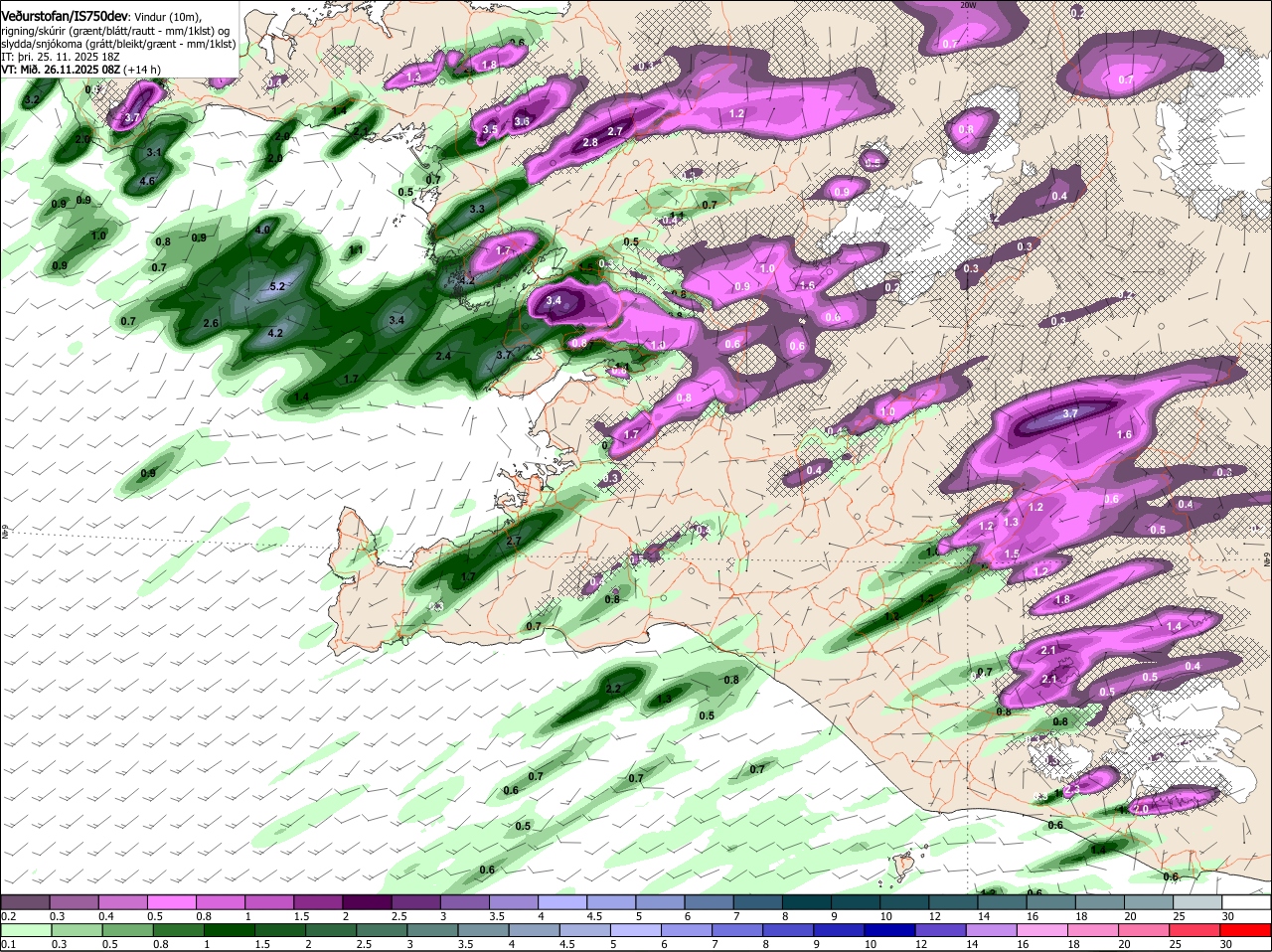Click the Veðurstofan/IS750dev title text

pyautogui.click(x=66, y=16)
